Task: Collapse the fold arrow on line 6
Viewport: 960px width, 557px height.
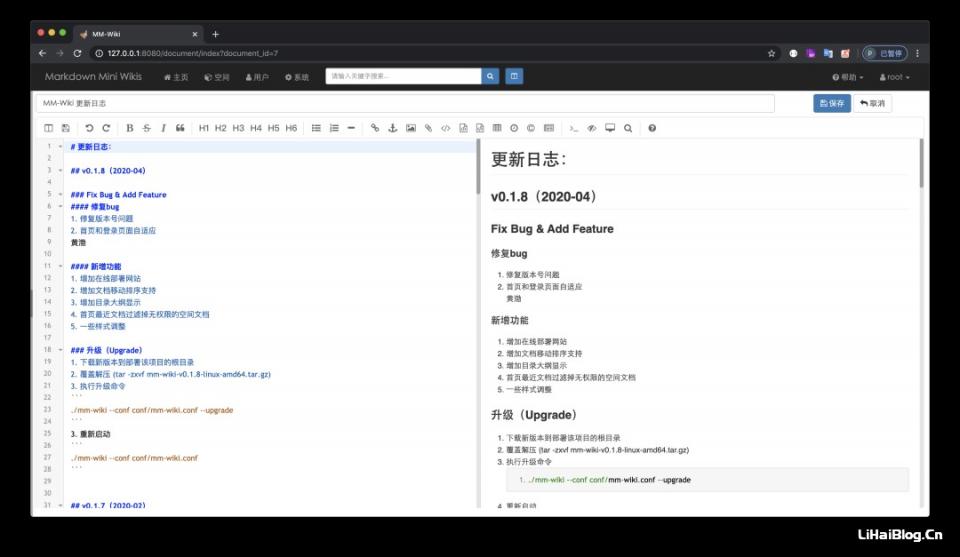Action: pyautogui.click(x=60, y=206)
